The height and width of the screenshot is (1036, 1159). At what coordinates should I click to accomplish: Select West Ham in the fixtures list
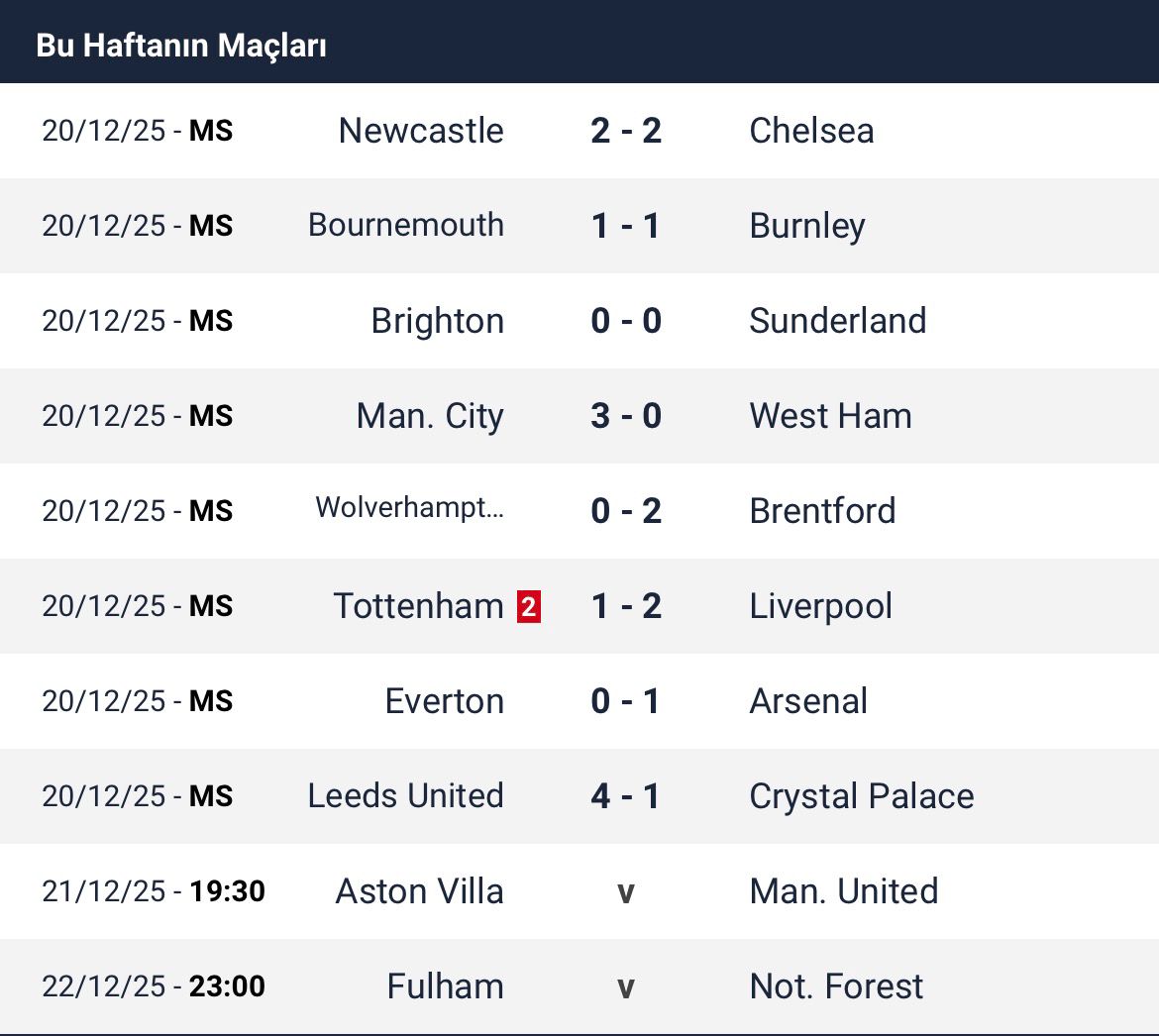point(830,416)
